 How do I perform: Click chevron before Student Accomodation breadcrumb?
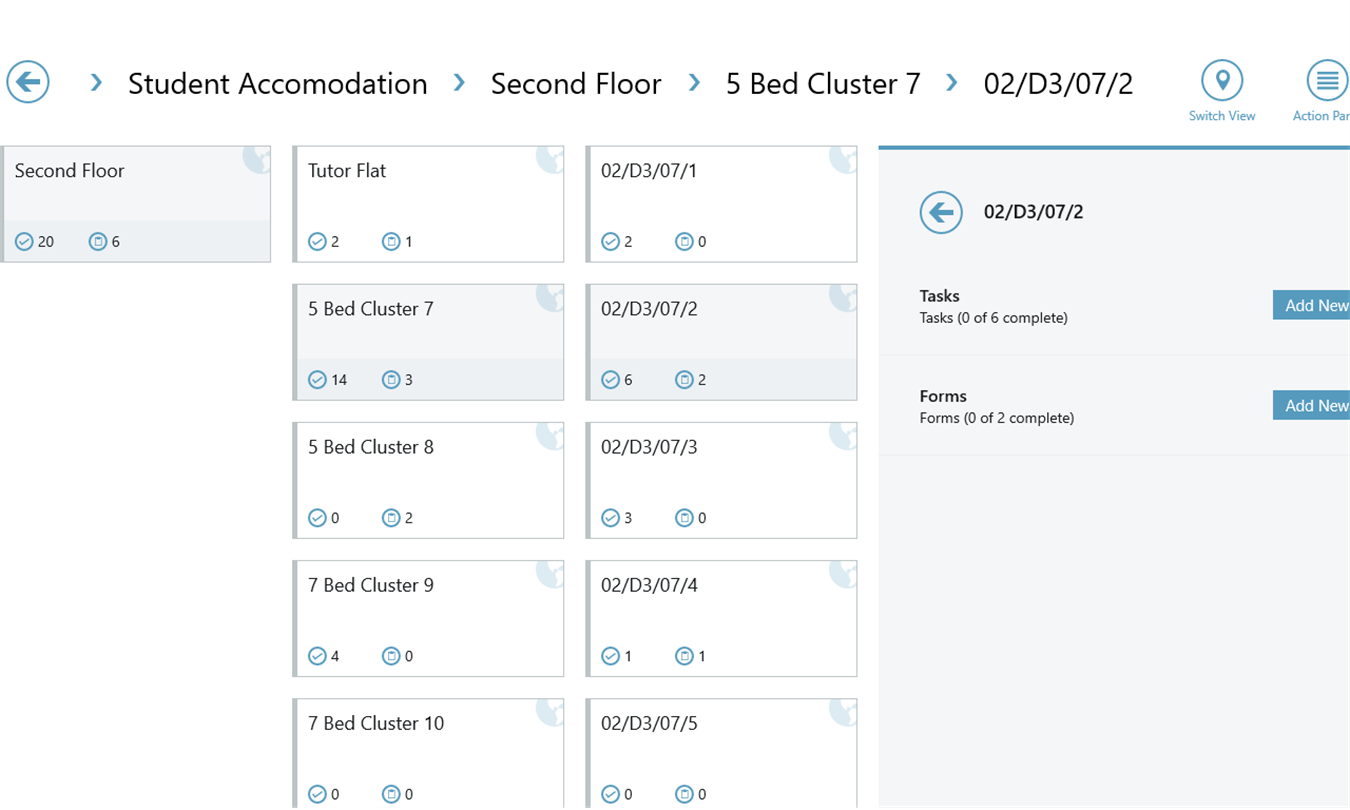96,83
